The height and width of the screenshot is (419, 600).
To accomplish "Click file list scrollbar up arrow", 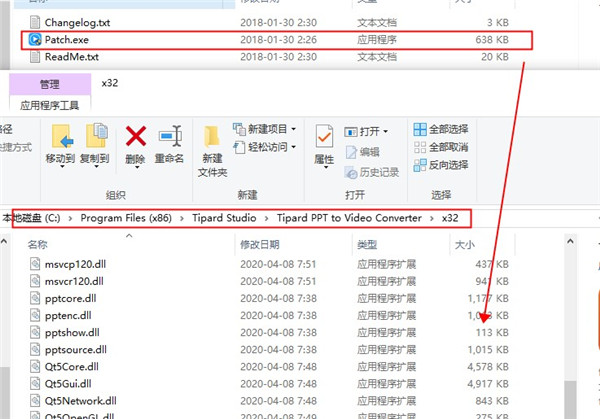I will click(x=570, y=241).
